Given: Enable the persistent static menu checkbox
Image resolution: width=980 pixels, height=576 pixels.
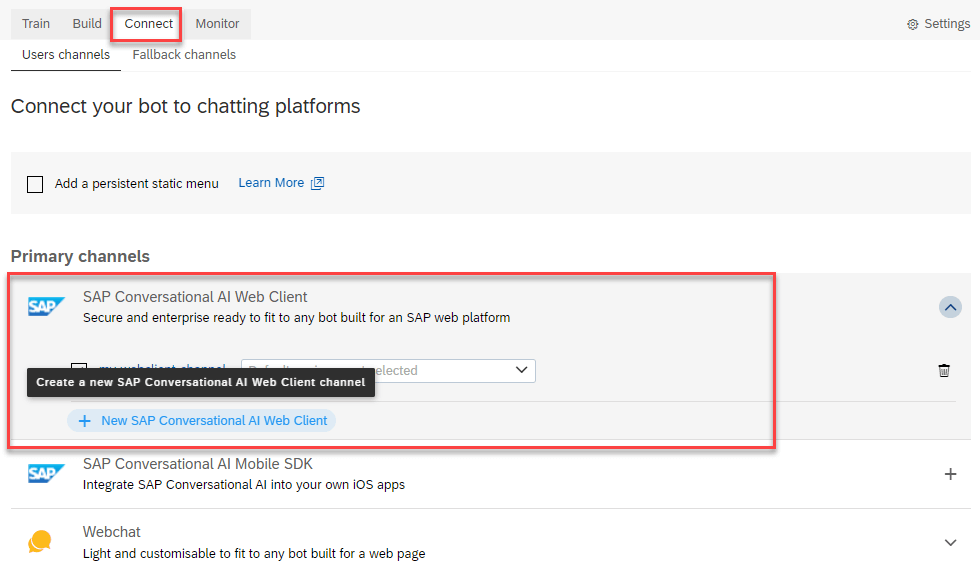Looking at the screenshot, I should (x=35, y=184).
